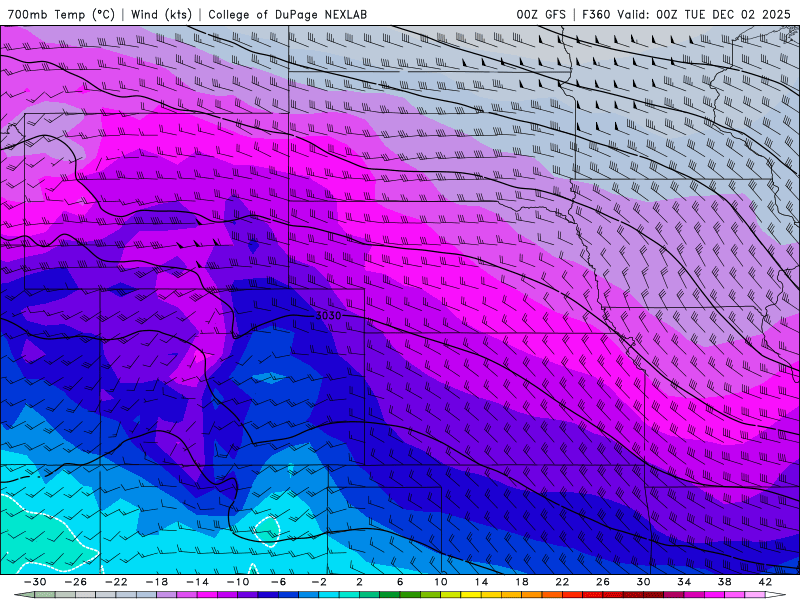
Task: Click the right arrow end of the color bar
Action: [x=776, y=595]
